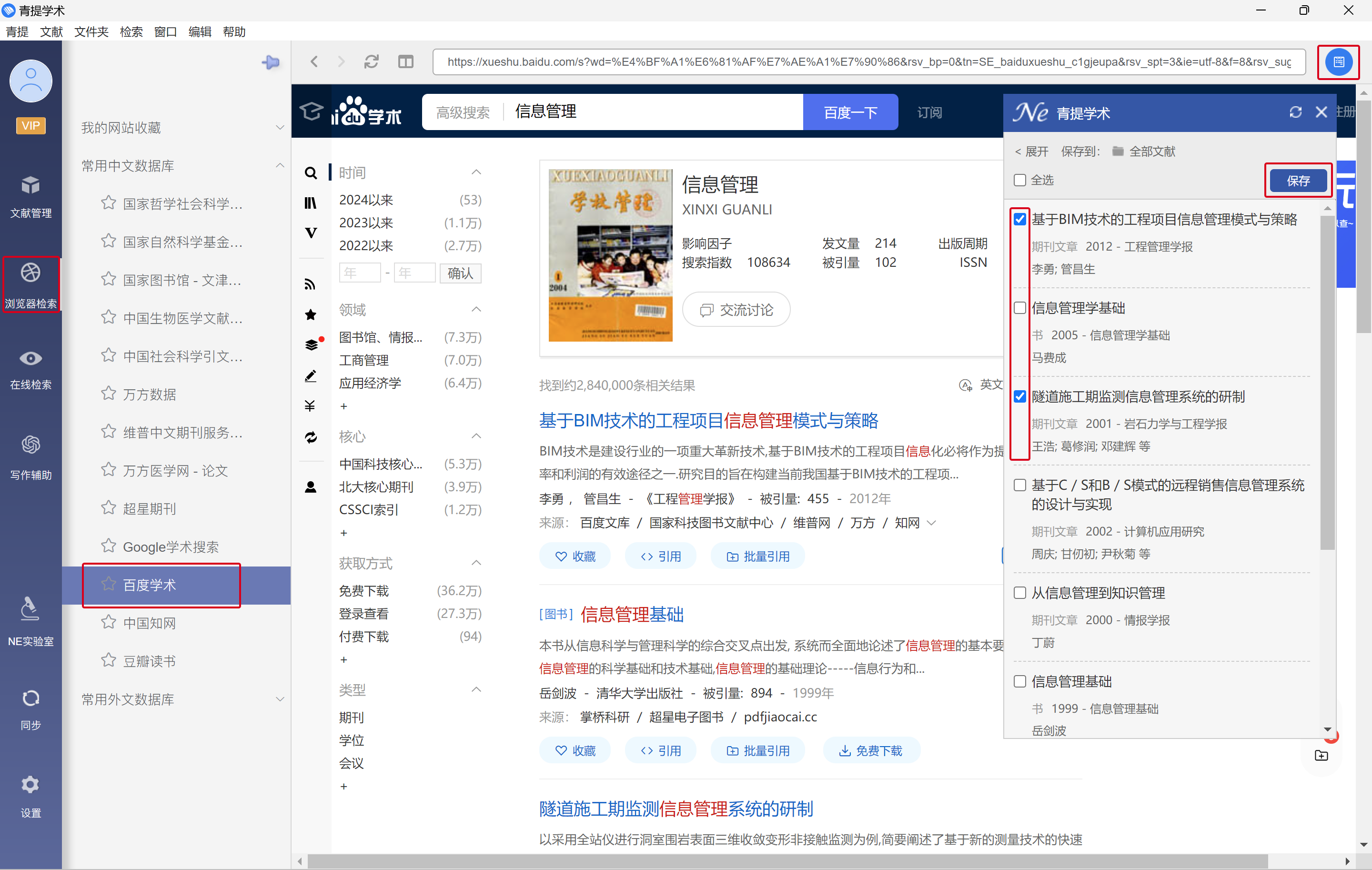The width and height of the screenshot is (1372, 870).
Task: Click the VIP badge
Action: [x=31, y=125]
